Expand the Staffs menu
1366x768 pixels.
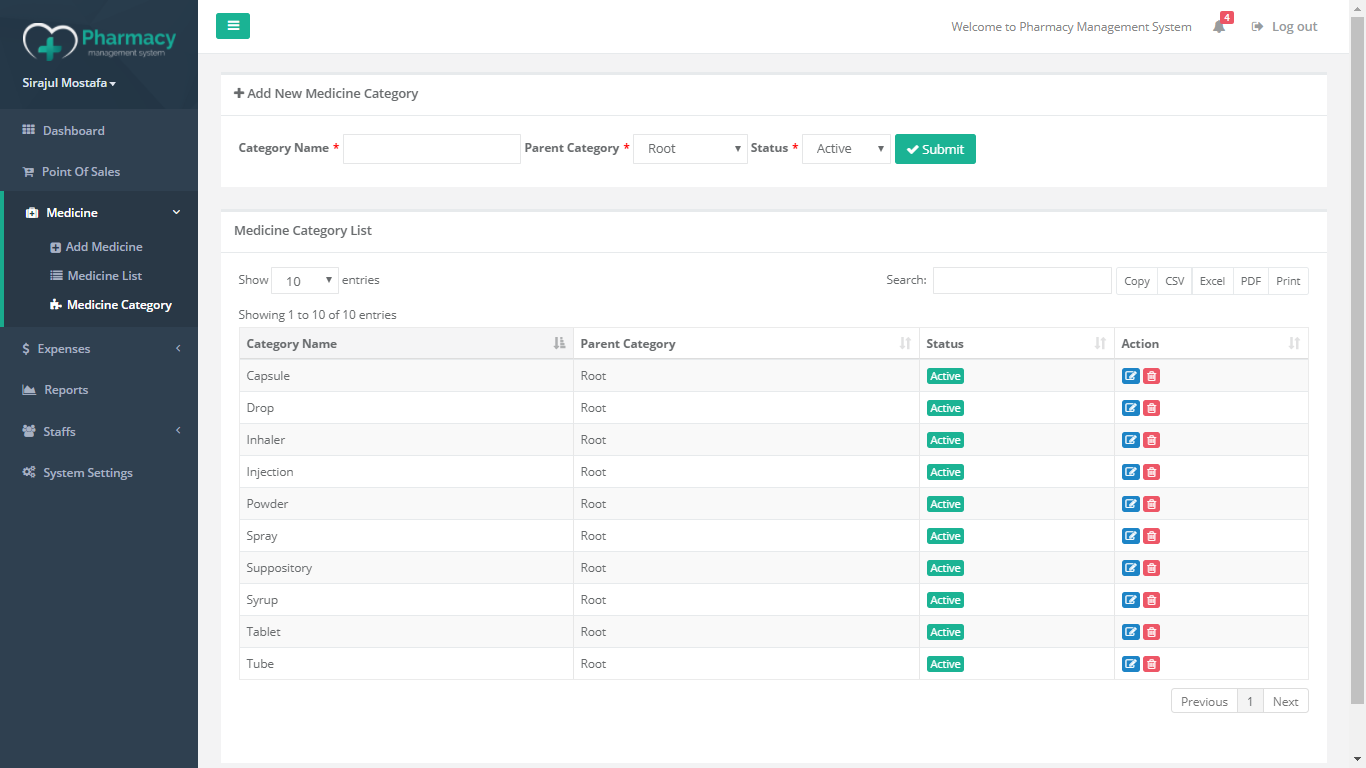click(x=100, y=432)
